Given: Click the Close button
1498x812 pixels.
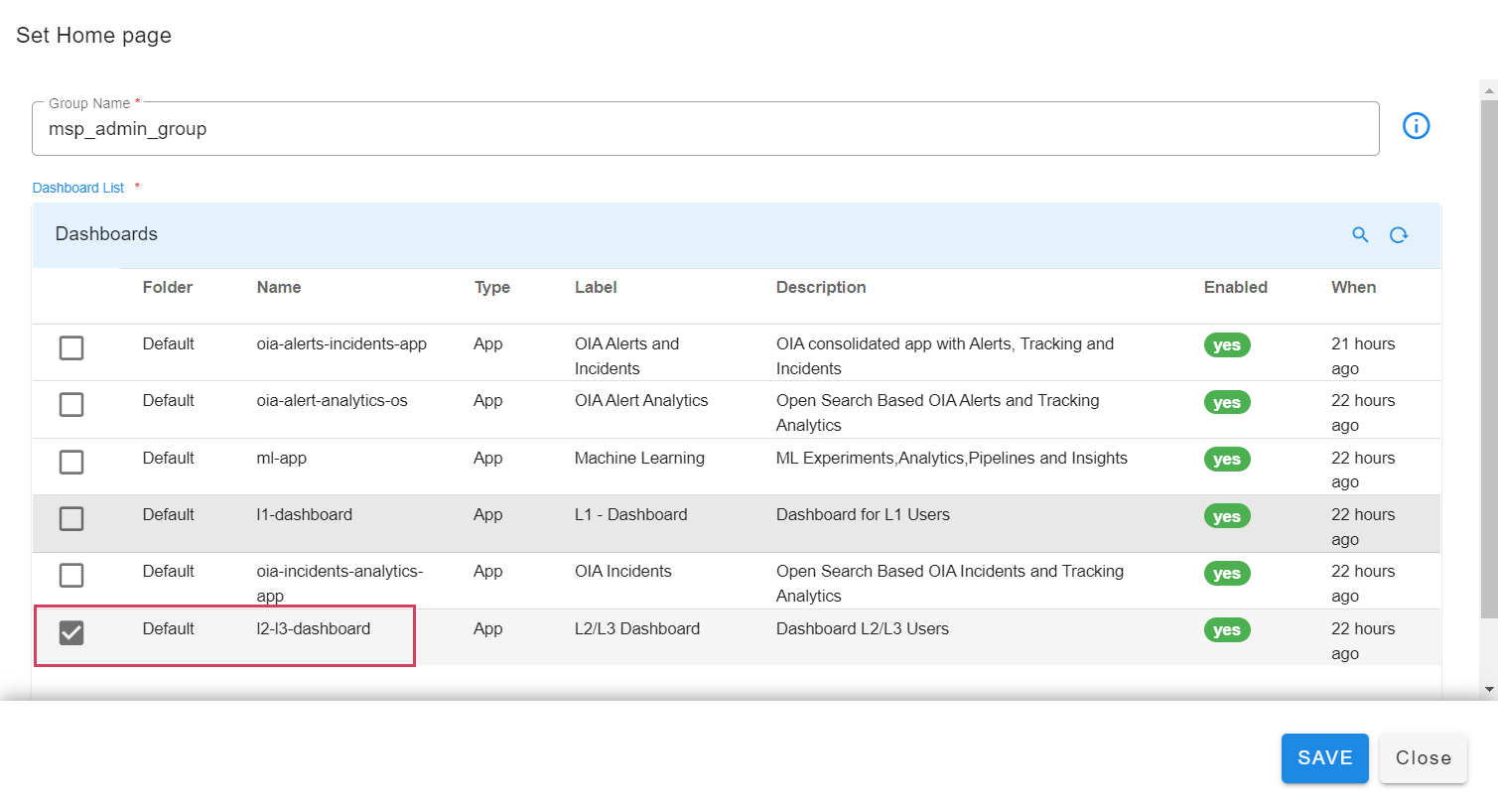Looking at the screenshot, I should coord(1423,758).
